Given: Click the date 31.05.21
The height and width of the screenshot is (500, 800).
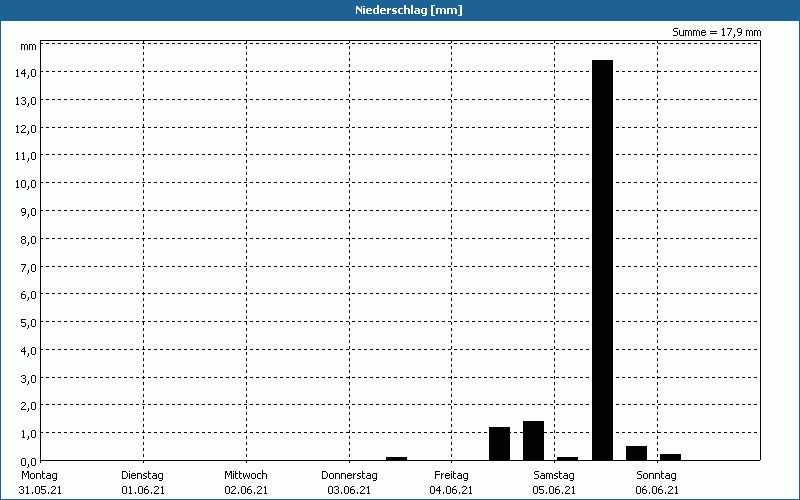Looking at the screenshot, I should click(40, 490).
